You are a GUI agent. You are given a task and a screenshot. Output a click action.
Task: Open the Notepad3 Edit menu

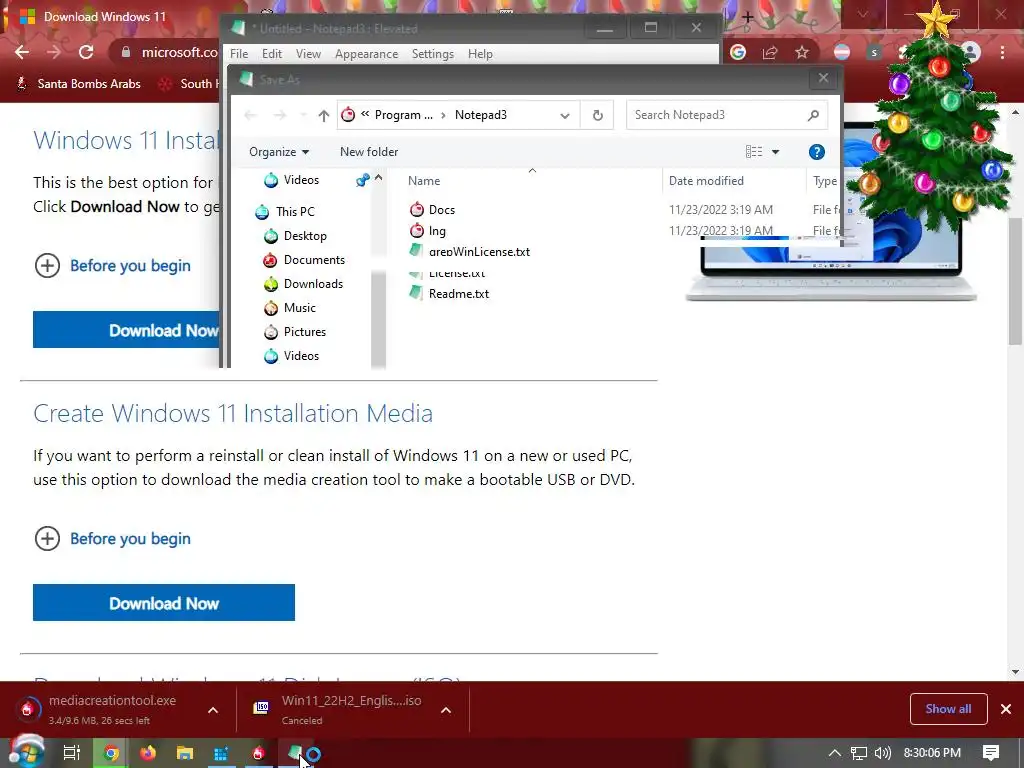tap(272, 54)
